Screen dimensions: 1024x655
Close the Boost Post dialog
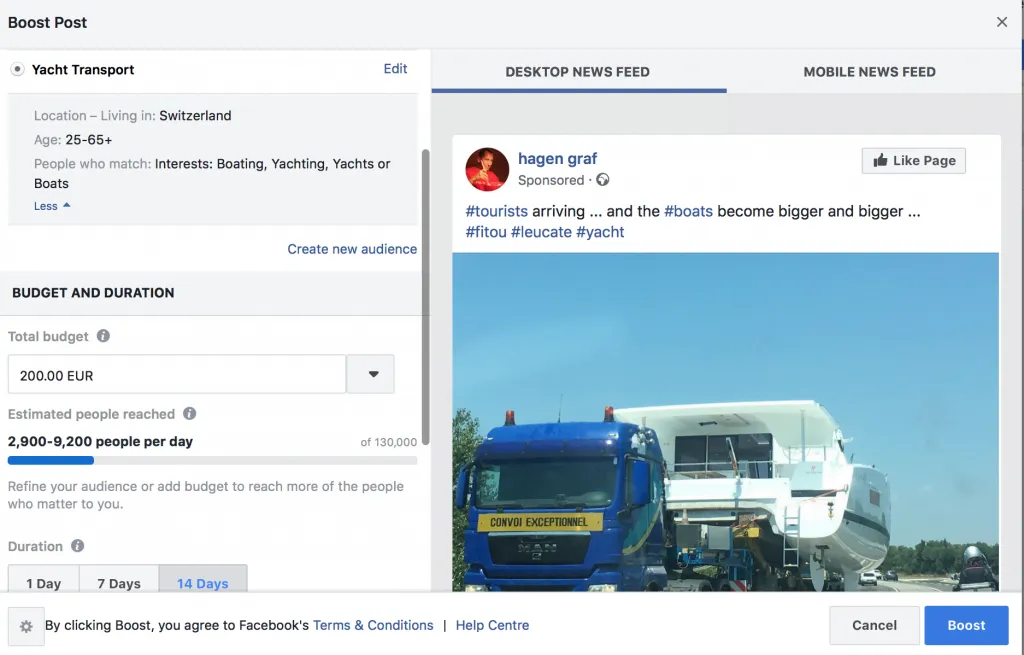point(1002,22)
